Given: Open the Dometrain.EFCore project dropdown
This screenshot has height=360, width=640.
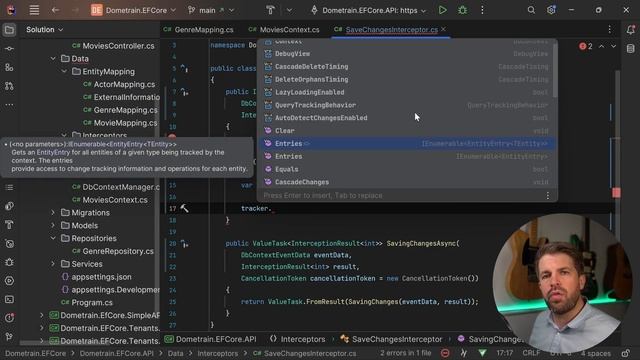Looking at the screenshot, I should tap(133, 10).
